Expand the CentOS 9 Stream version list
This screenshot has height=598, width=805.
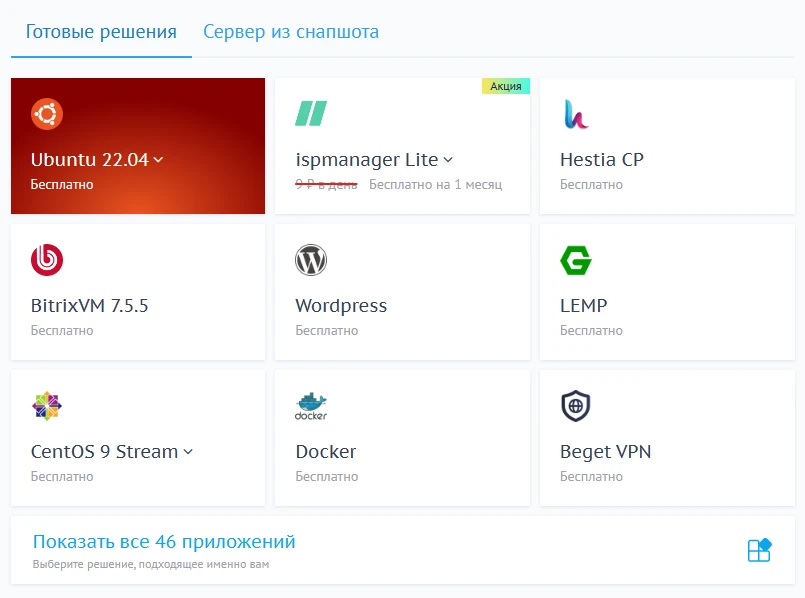click(188, 452)
